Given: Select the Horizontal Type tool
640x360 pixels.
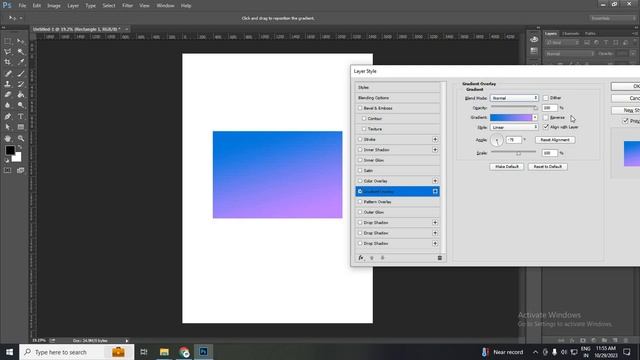Looking at the screenshot, I should pyautogui.click(x=20, y=117).
